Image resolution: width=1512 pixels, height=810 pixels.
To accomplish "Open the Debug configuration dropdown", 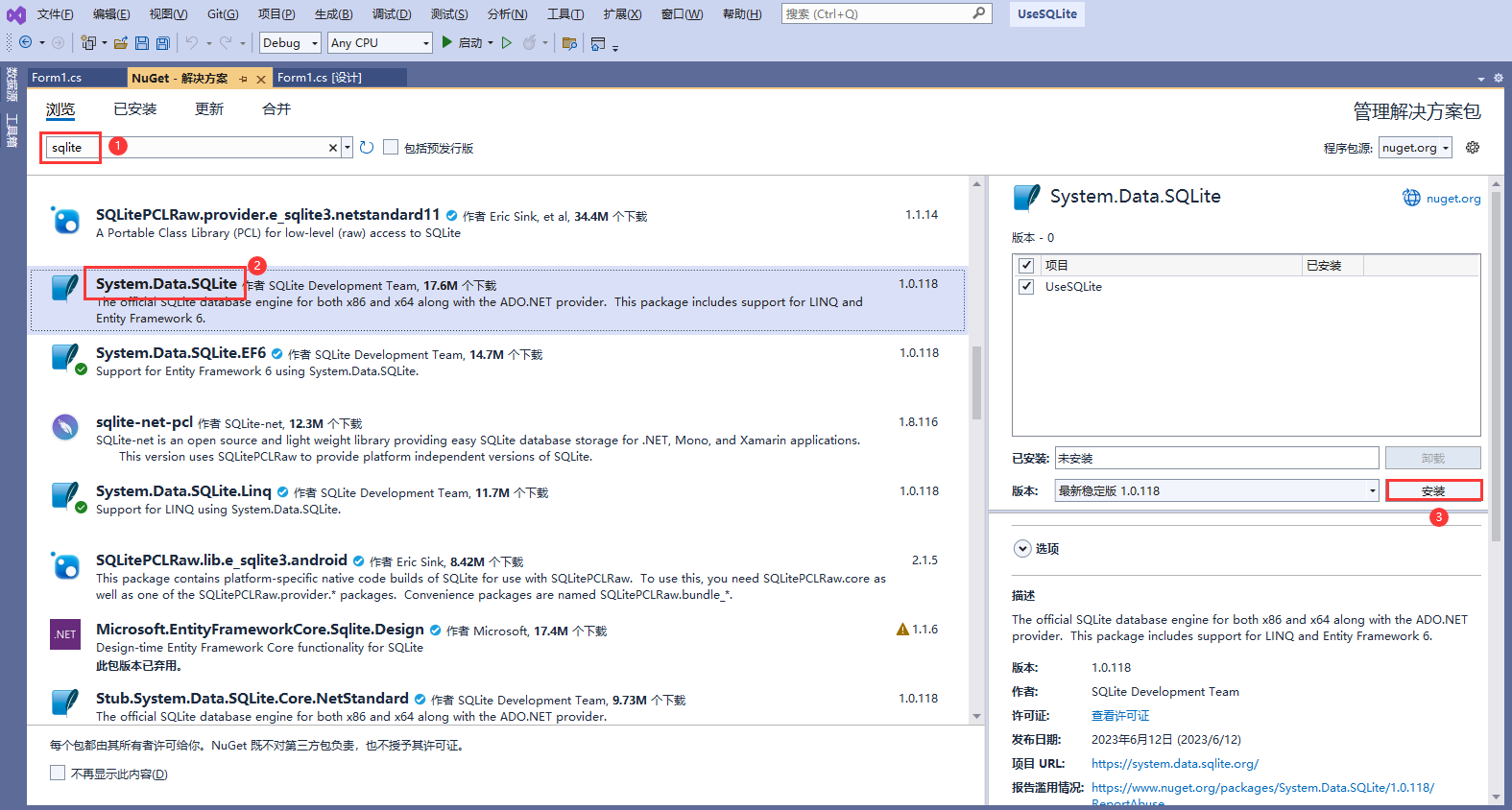I will point(290,42).
